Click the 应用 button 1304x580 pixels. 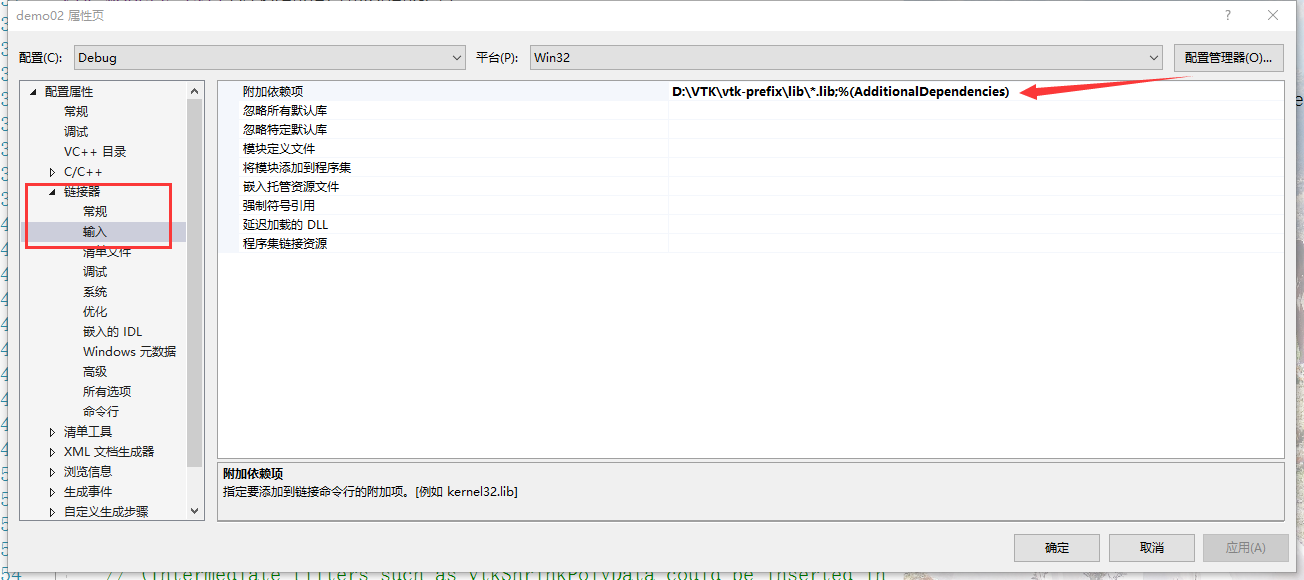coord(1244,547)
